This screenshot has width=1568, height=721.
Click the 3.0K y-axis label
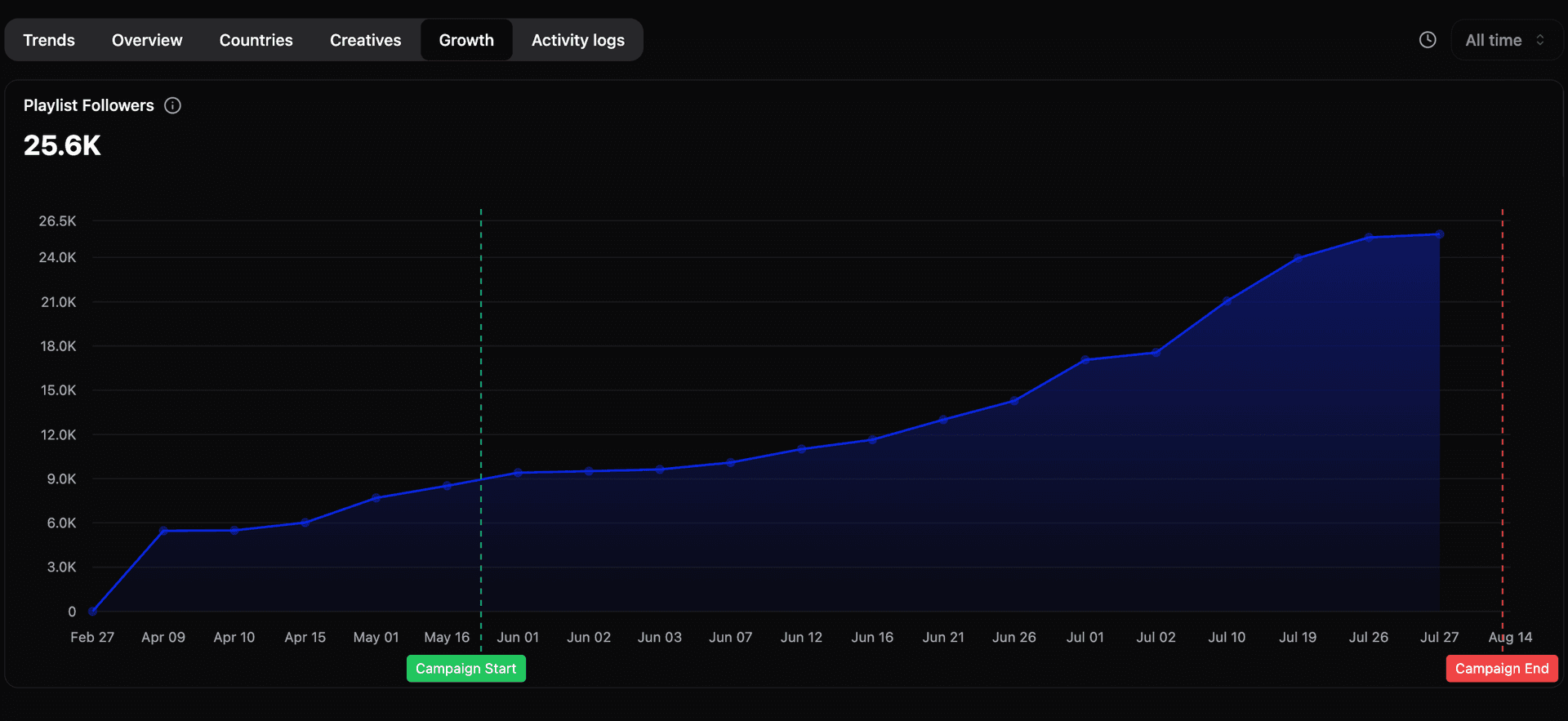[x=61, y=567]
